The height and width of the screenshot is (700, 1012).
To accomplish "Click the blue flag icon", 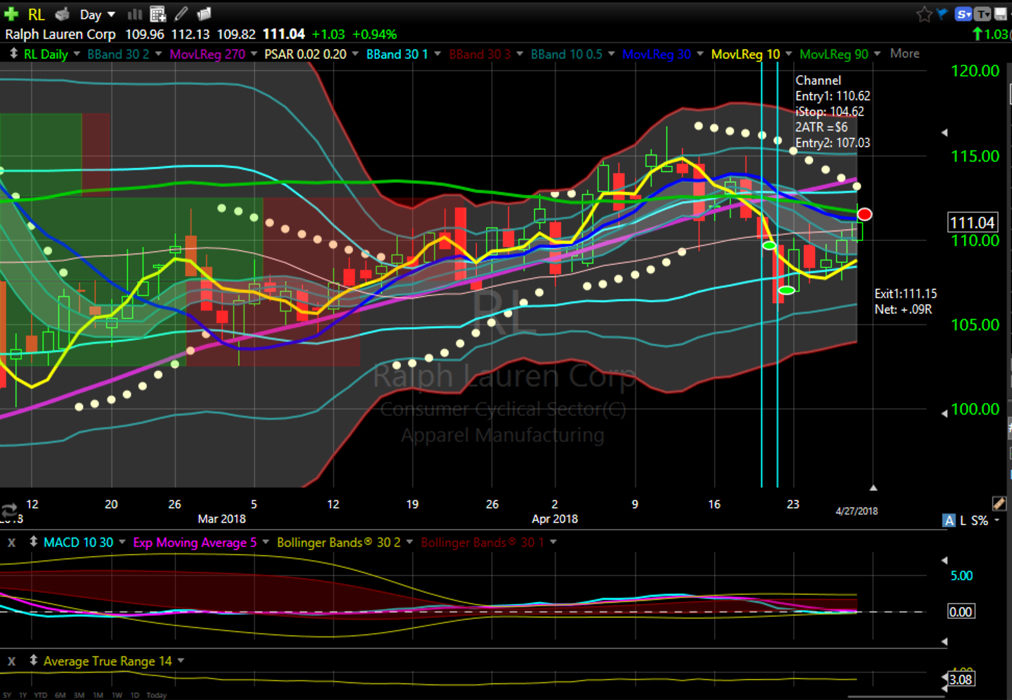I will tap(942, 14).
